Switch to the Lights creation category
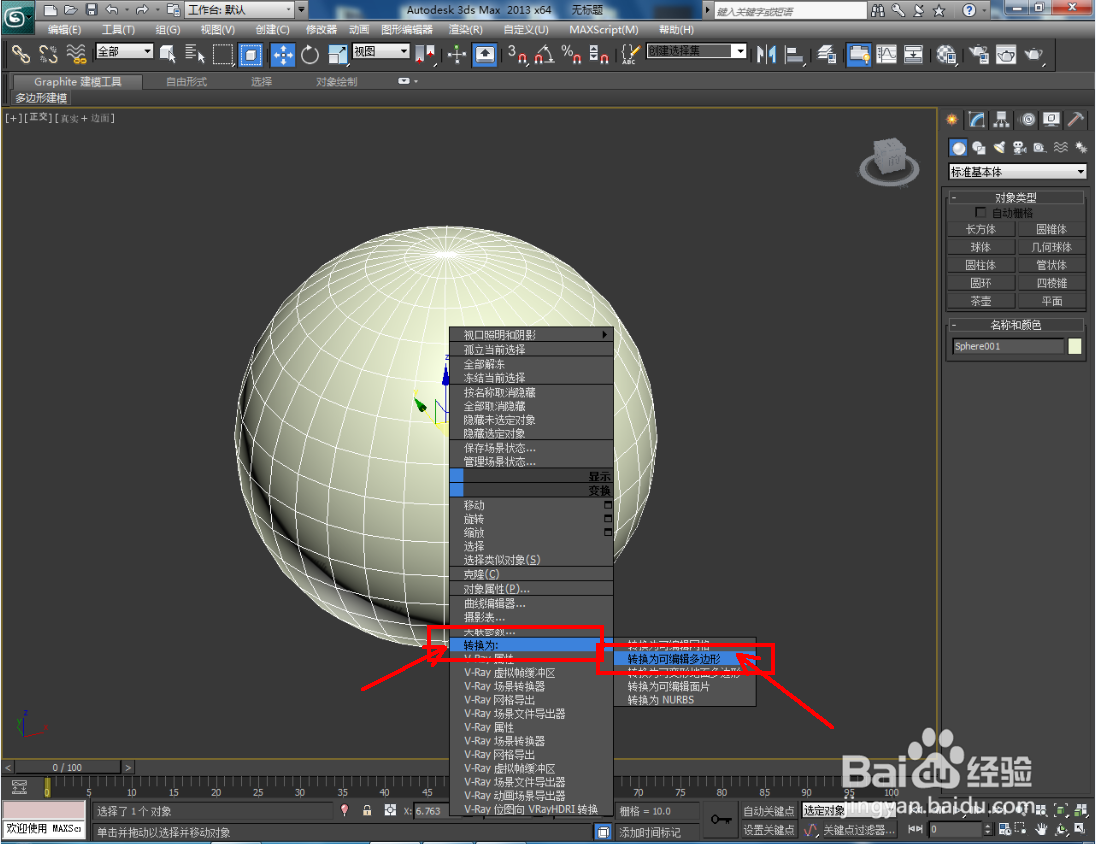 tap(1000, 147)
